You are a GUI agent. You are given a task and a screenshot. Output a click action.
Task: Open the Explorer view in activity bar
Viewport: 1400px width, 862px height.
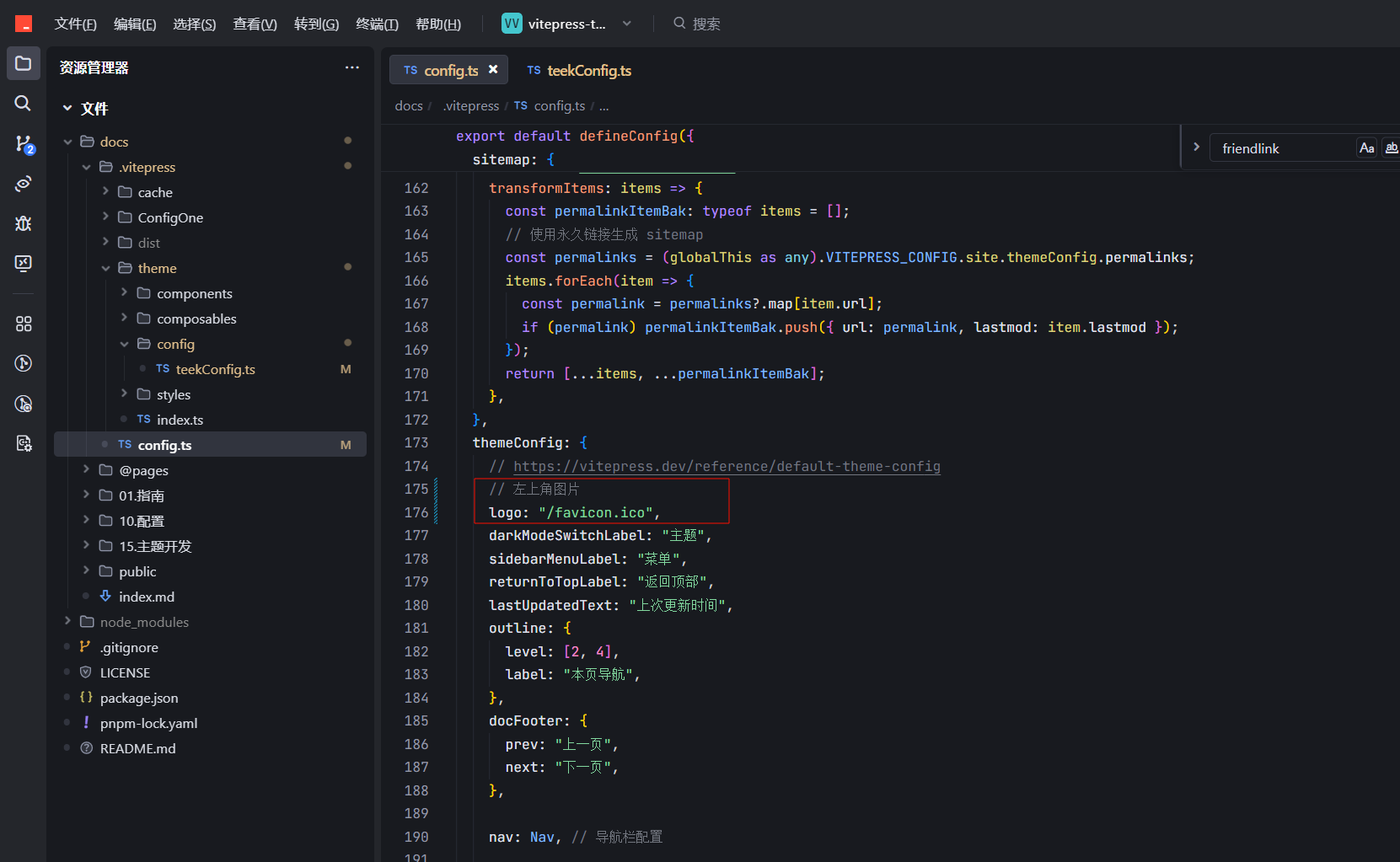coord(24,63)
